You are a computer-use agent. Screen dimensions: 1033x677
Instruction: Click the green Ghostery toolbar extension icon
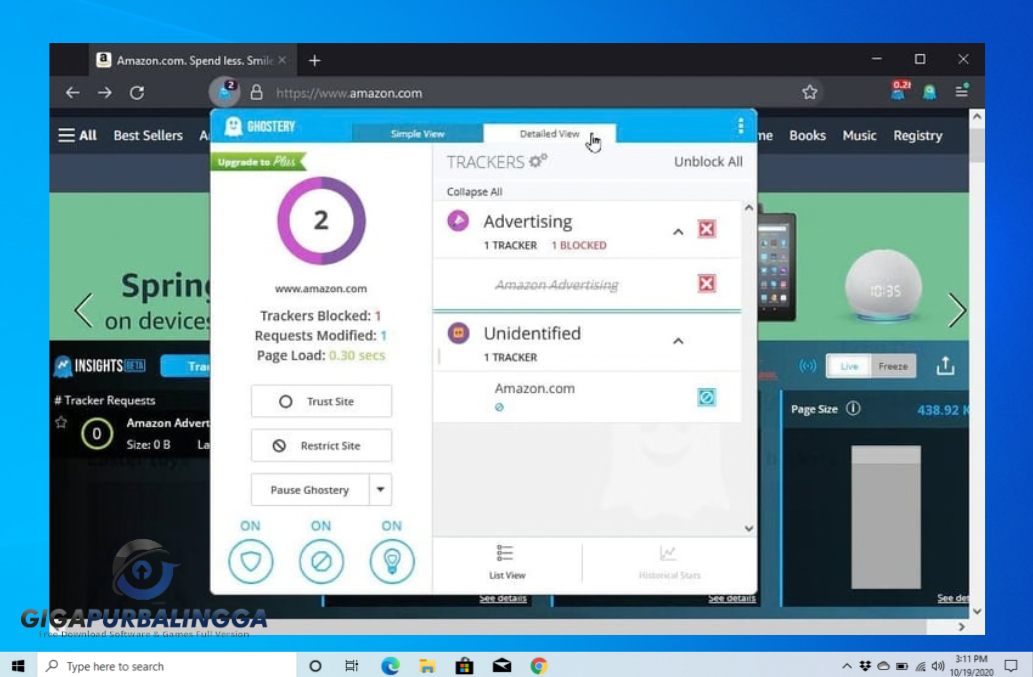point(930,92)
